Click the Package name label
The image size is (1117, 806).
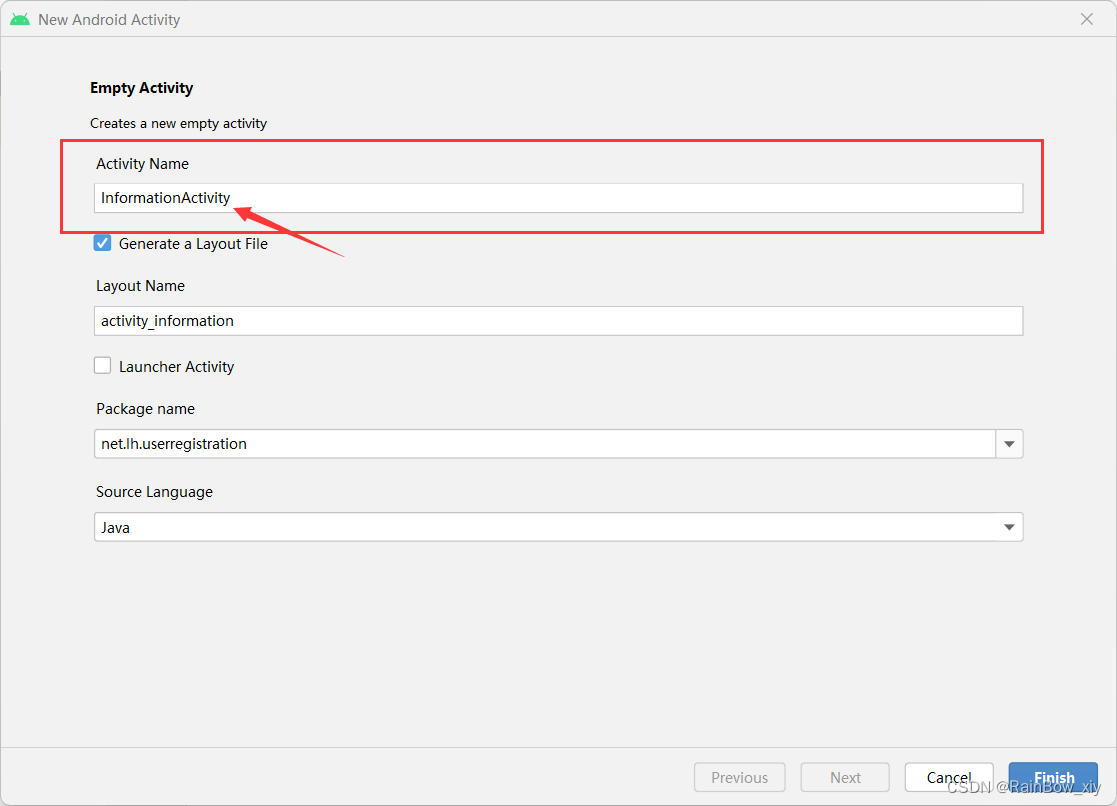pyautogui.click(x=145, y=409)
